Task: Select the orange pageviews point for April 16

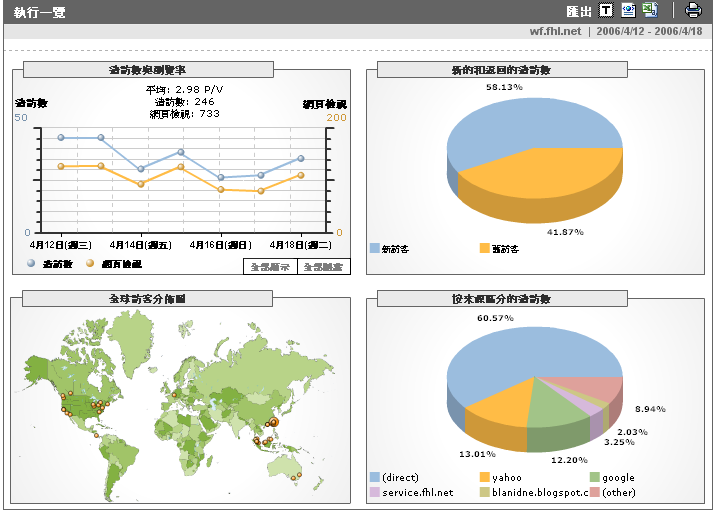Action: click(x=221, y=189)
